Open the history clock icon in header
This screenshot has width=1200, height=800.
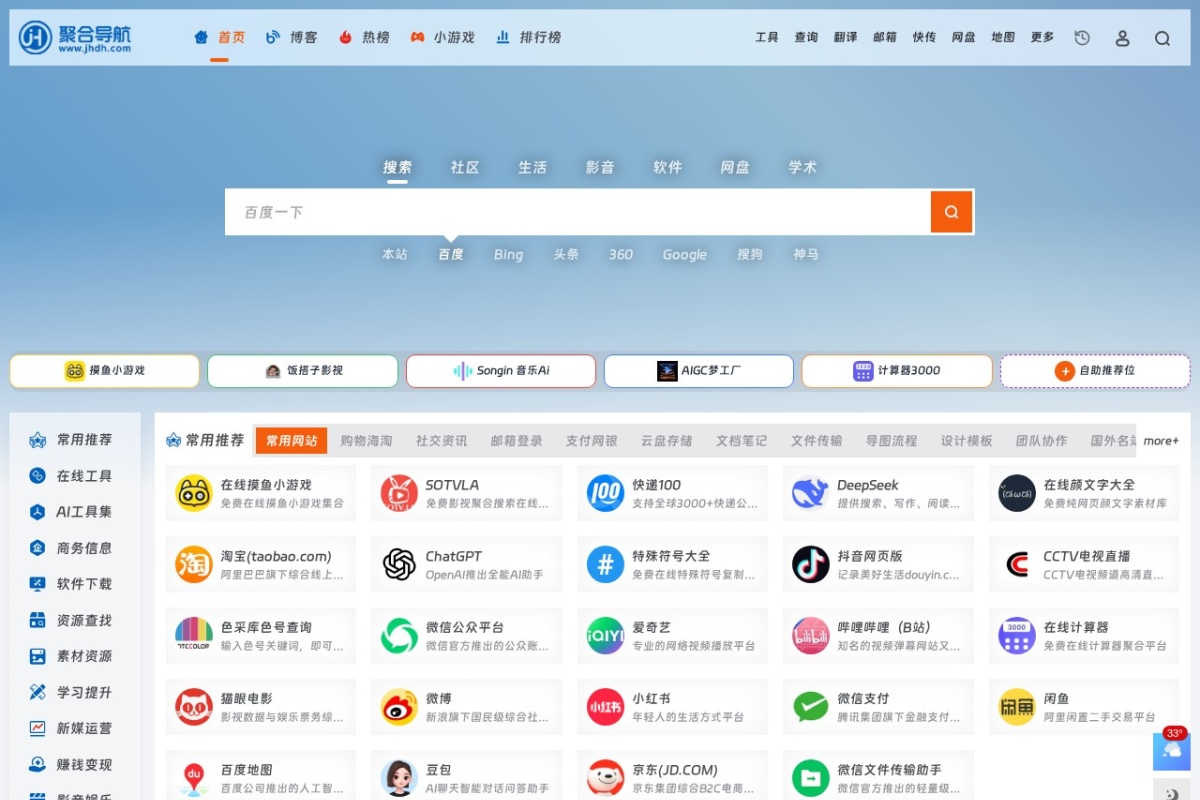coord(1082,38)
